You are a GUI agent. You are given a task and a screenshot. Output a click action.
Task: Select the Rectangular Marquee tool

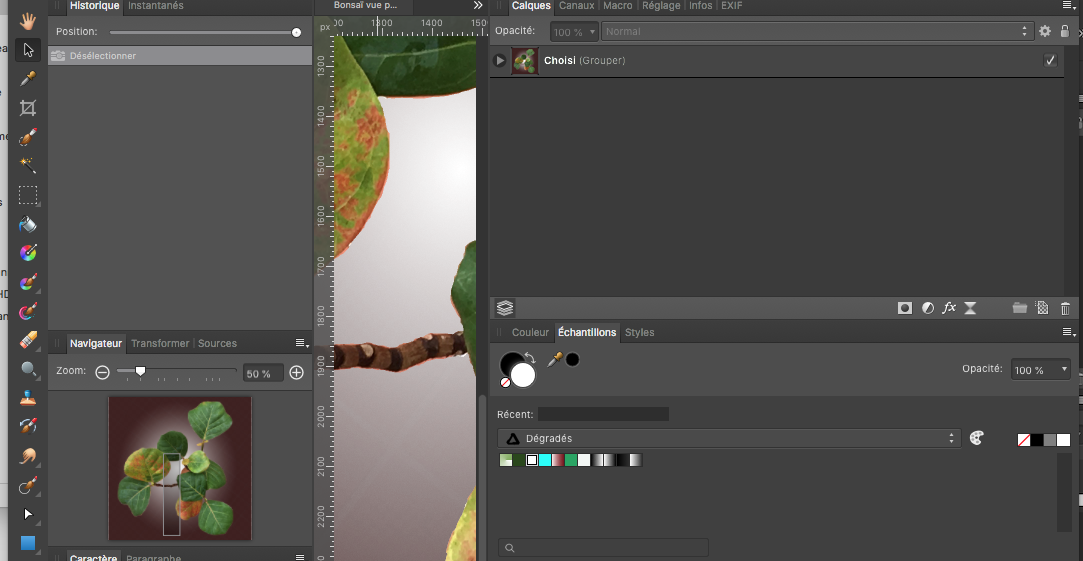click(28, 195)
